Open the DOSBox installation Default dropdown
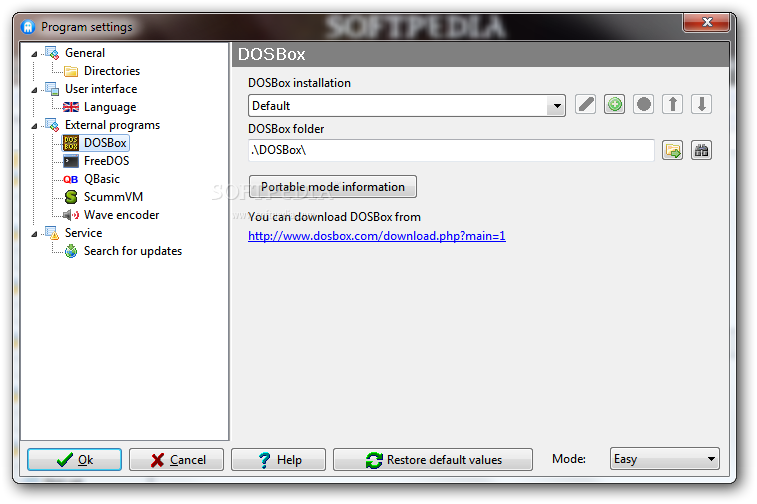This screenshot has width=757, height=504. tap(556, 106)
